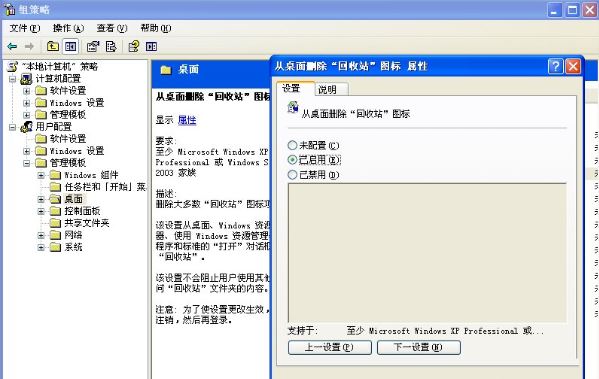Viewport: 599px width, 379px height.
Task: Click the dialog's question mark help button
Action: pyautogui.click(x=555, y=66)
